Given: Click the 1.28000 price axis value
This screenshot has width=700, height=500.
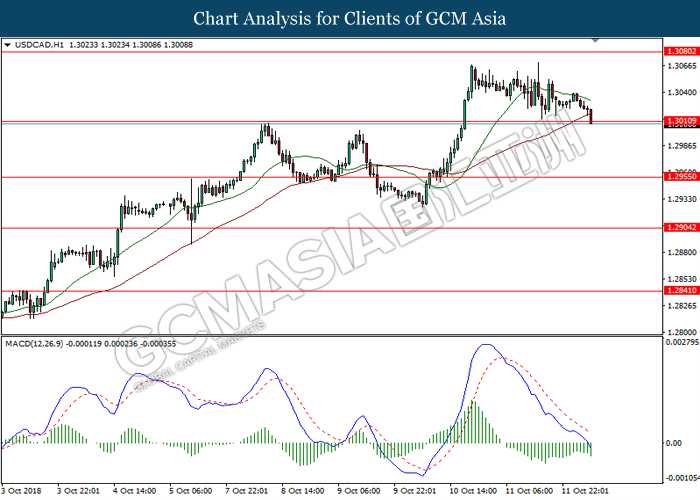Looking at the screenshot, I should coord(682,332).
